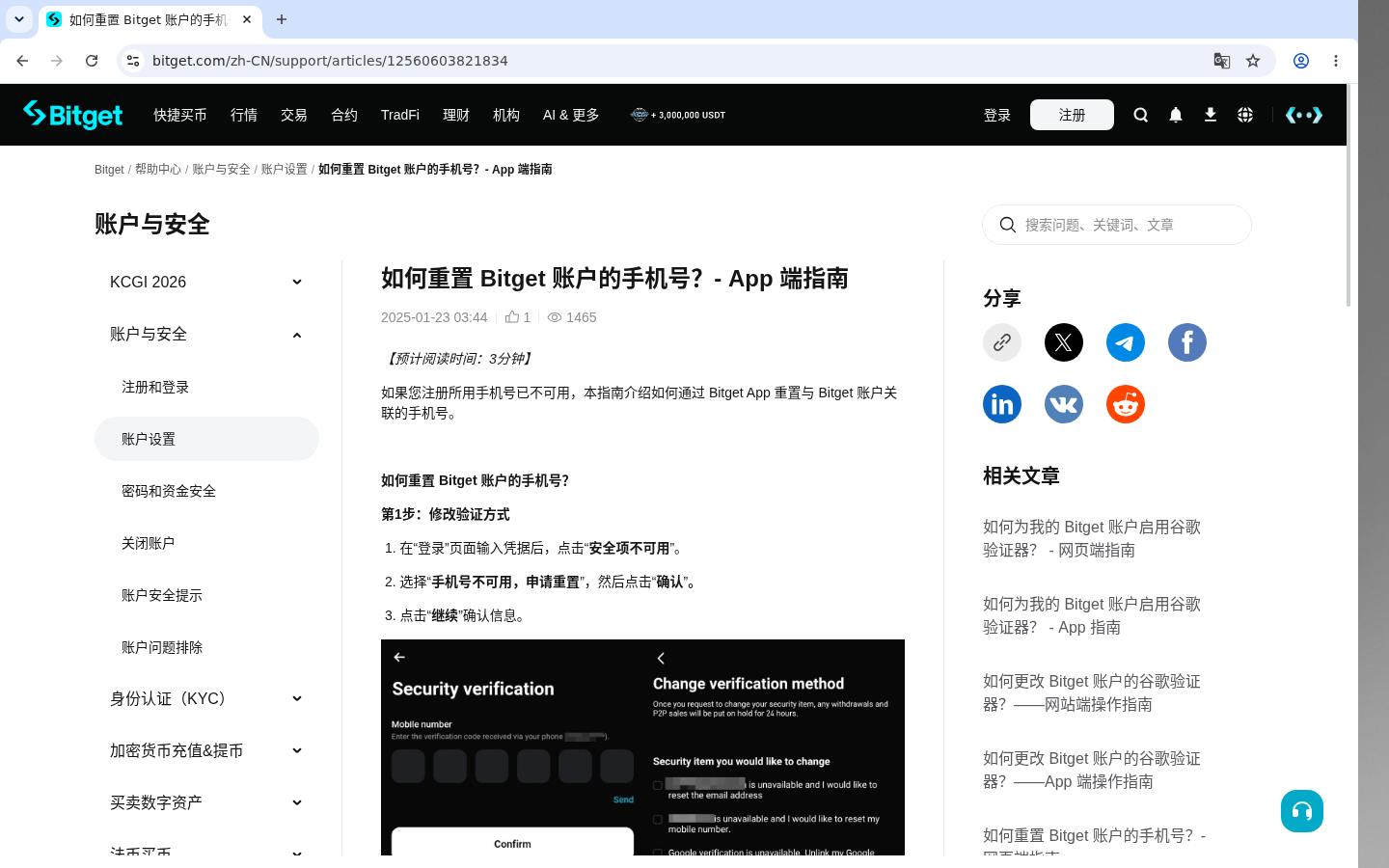The width and height of the screenshot is (1389, 868).
Task: Open related article 启用谷歌验证器 App 指南
Action: click(x=1092, y=615)
